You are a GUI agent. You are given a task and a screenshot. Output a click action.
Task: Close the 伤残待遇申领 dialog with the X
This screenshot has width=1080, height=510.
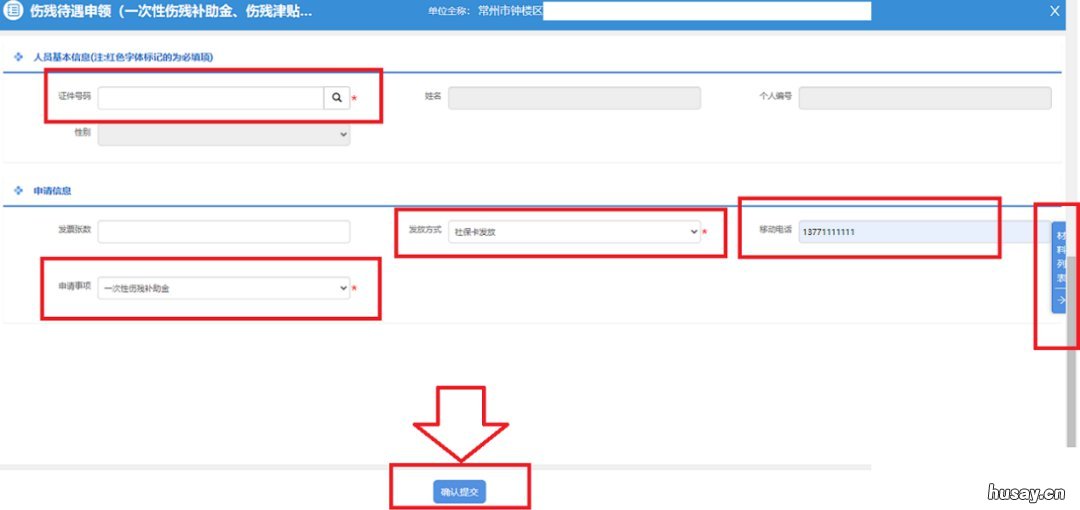pos(1054,11)
